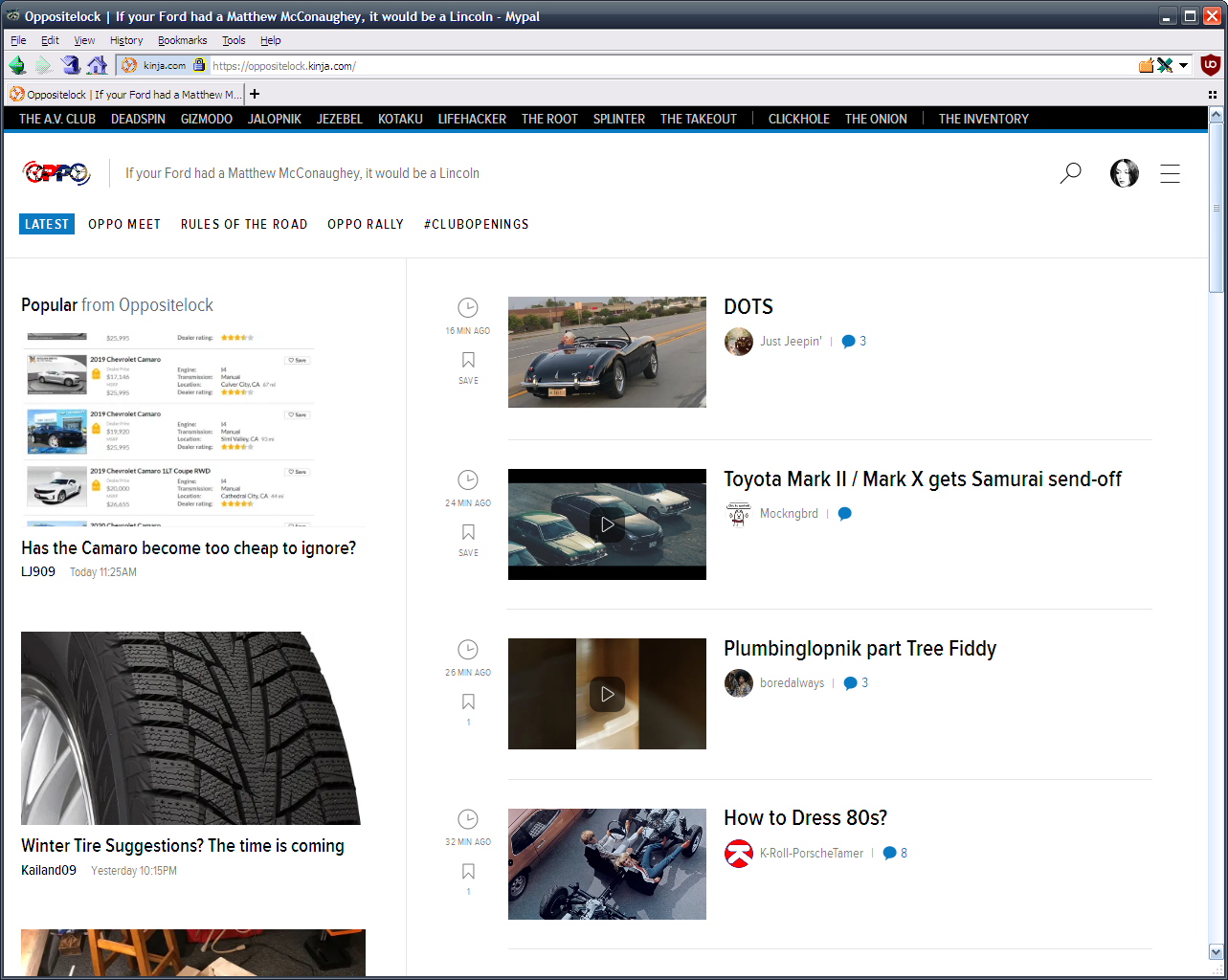Screen dimensions: 1228x980
Task: Click the vertical scrollbar thumb
Action: coord(1217,208)
